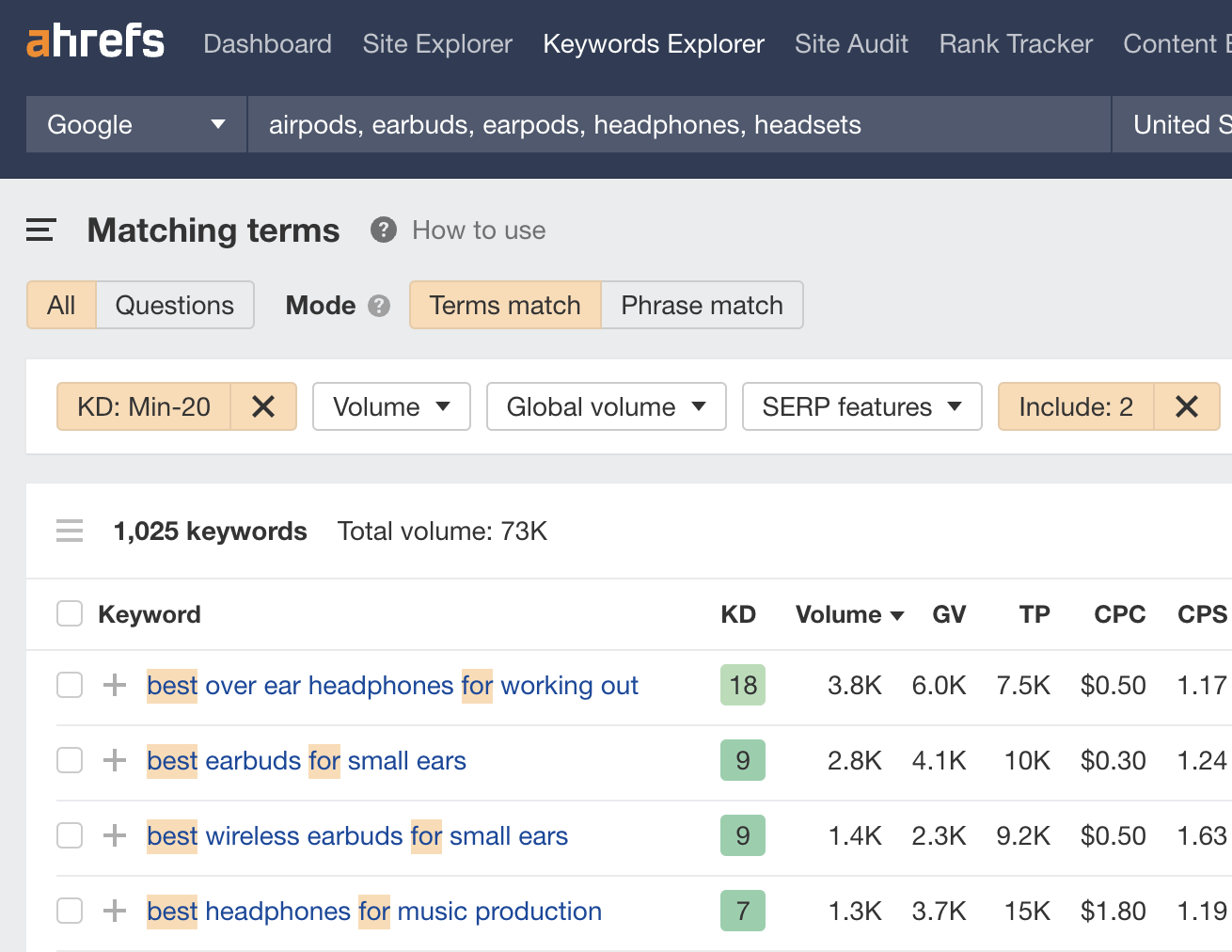Open the SERP features dropdown
The width and height of the screenshot is (1232, 952).
(x=861, y=406)
